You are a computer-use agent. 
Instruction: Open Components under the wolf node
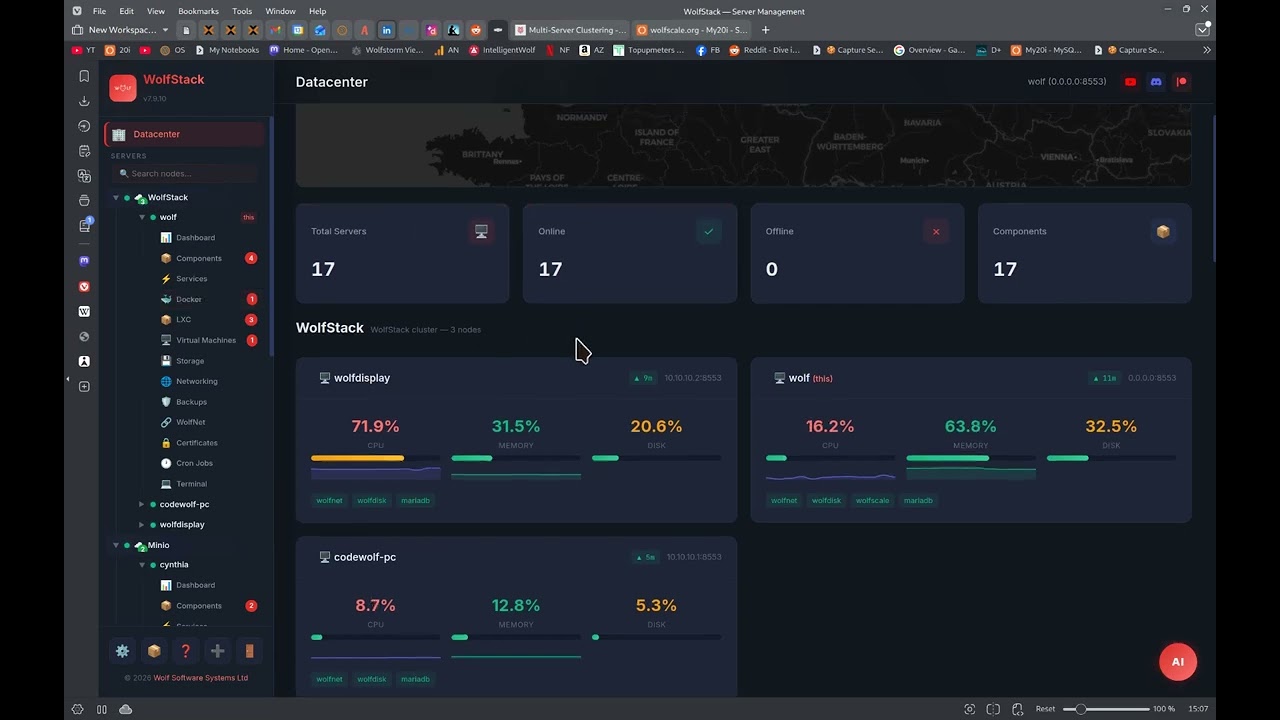pyautogui.click(x=199, y=258)
